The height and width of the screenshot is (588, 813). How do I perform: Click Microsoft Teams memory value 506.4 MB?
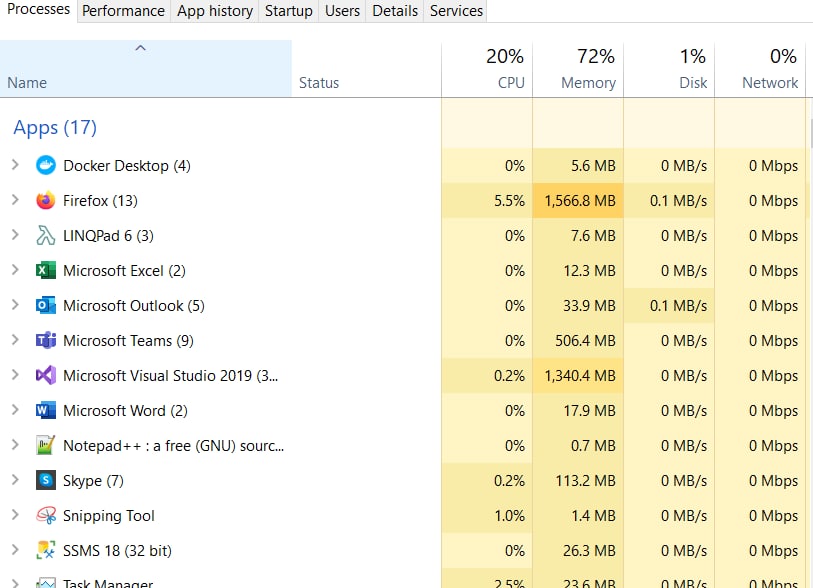tap(585, 341)
